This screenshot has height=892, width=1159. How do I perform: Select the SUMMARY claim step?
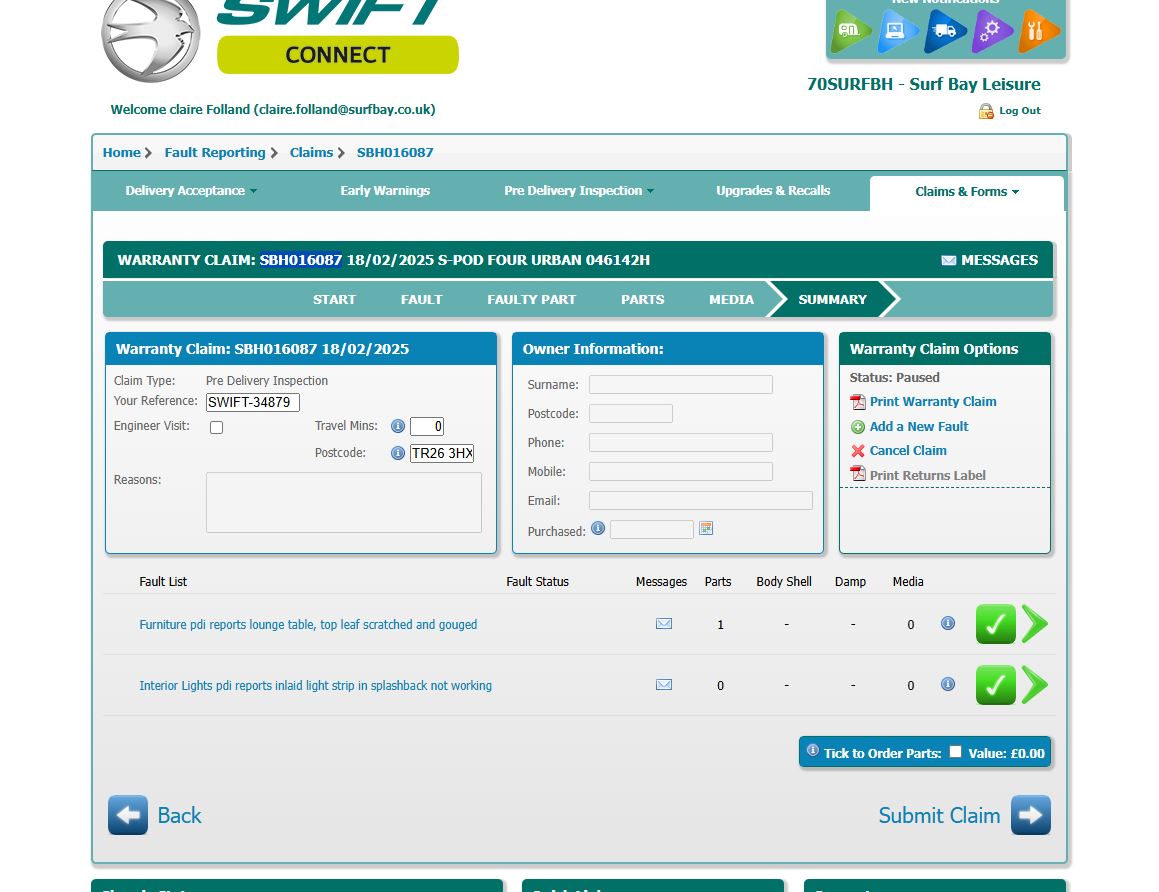[832, 299]
